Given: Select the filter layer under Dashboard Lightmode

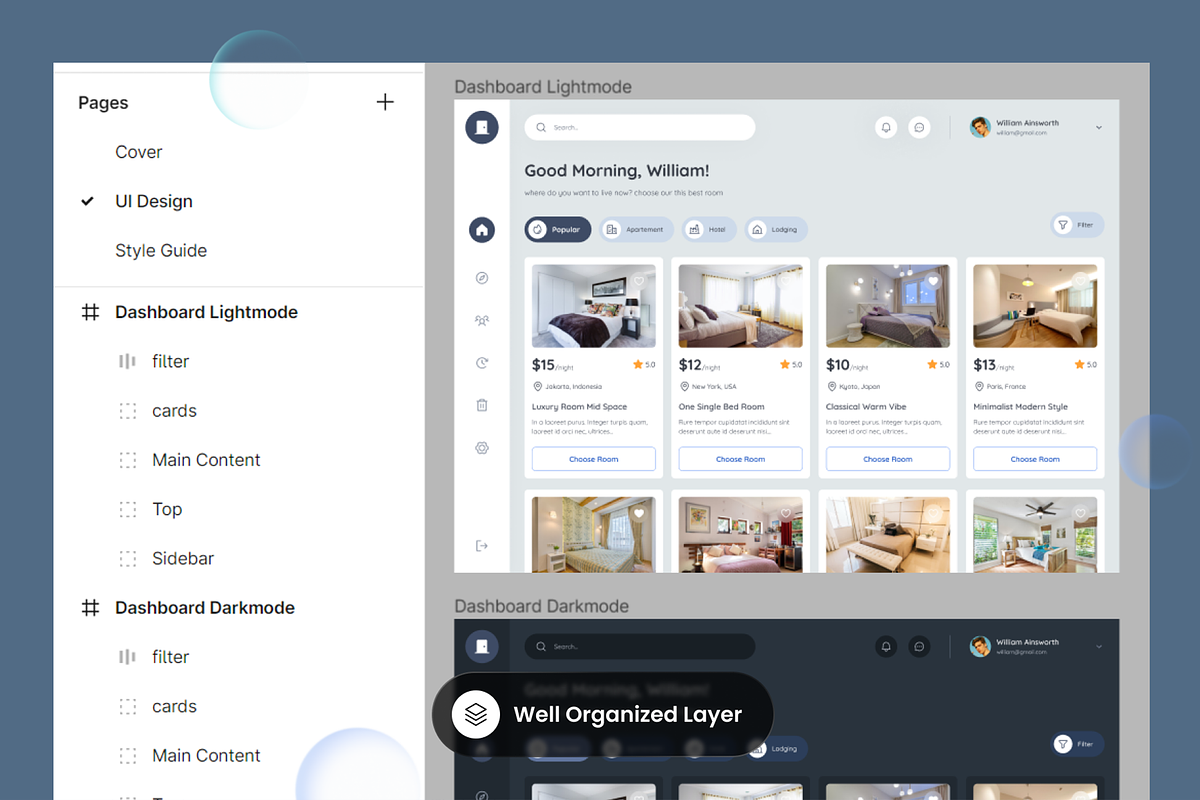Looking at the screenshot, I should pyautogui.click(x=170, y=361).
